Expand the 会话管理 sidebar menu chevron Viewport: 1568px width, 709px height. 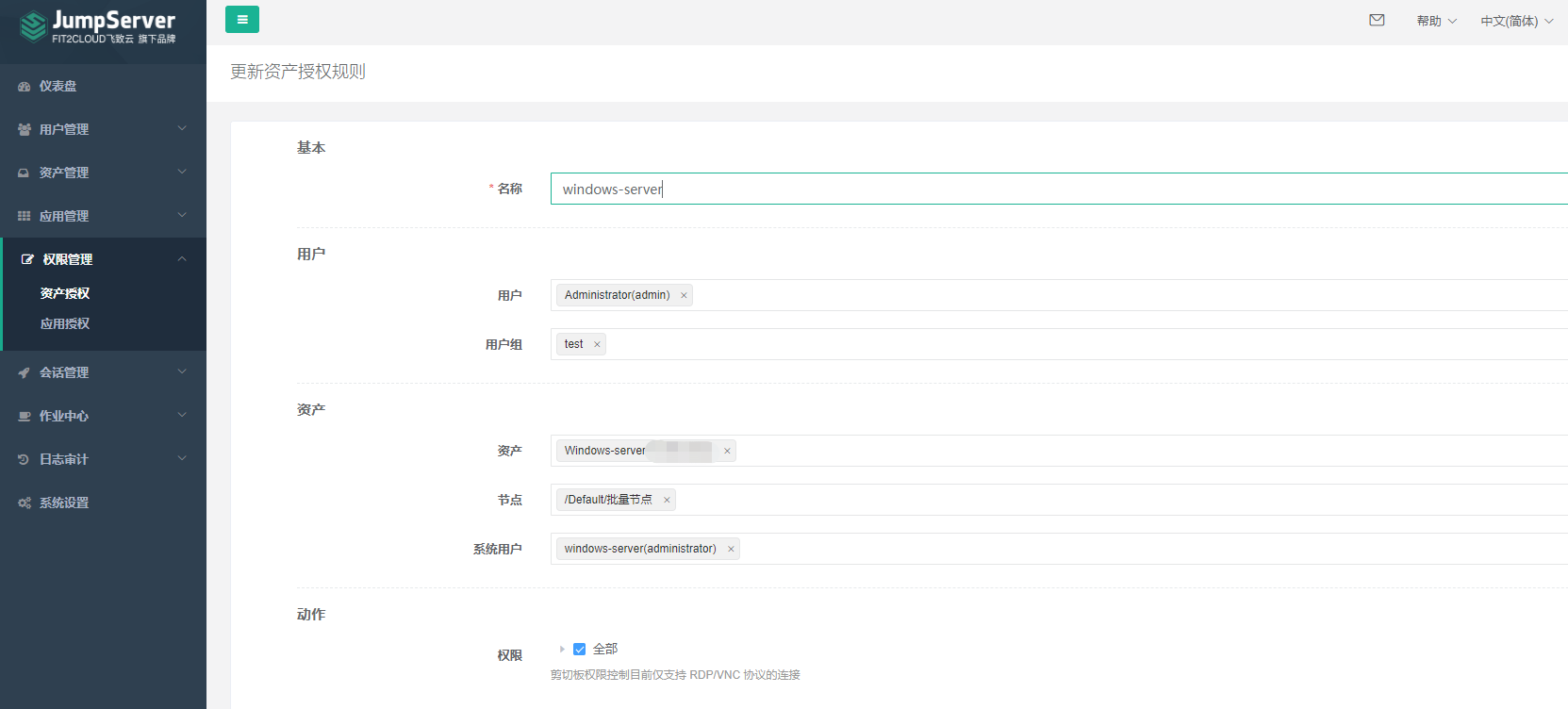click(x=182, y=371)
